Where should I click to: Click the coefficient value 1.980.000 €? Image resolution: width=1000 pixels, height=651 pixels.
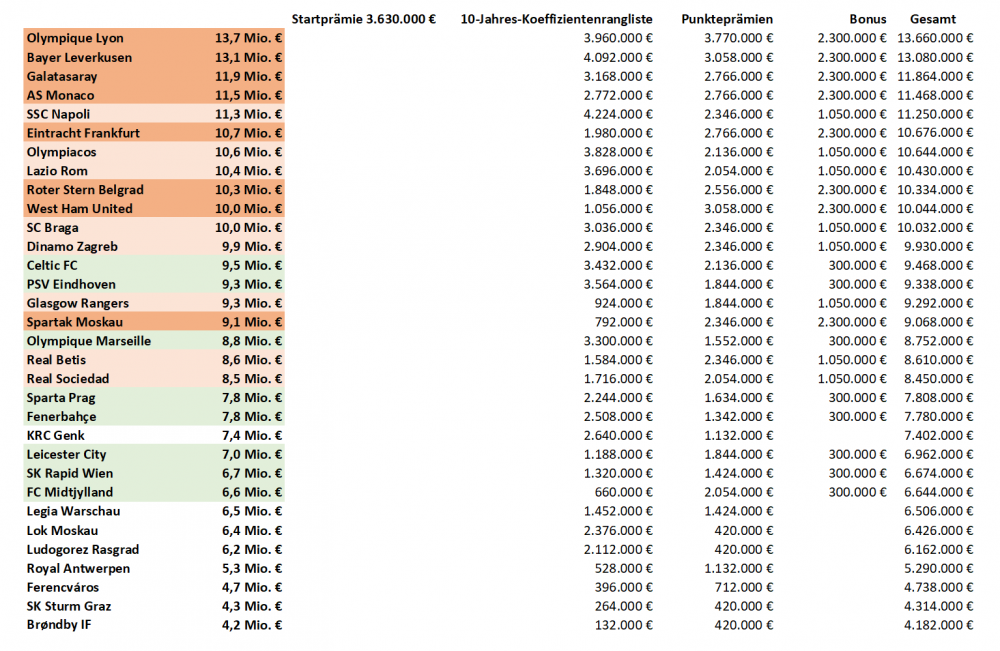618,133
